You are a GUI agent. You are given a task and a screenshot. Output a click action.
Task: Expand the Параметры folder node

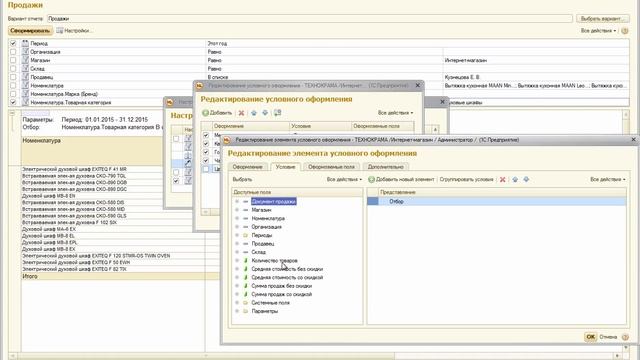(237, 311)
